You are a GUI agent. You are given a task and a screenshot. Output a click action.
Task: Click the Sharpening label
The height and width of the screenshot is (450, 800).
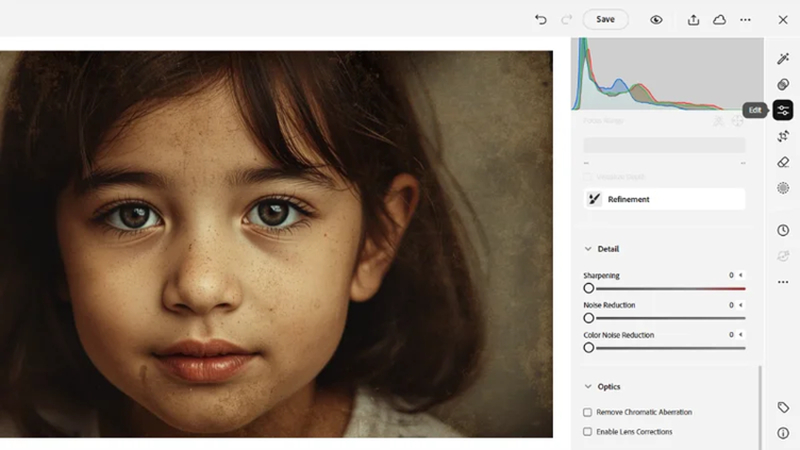point(602,276)
